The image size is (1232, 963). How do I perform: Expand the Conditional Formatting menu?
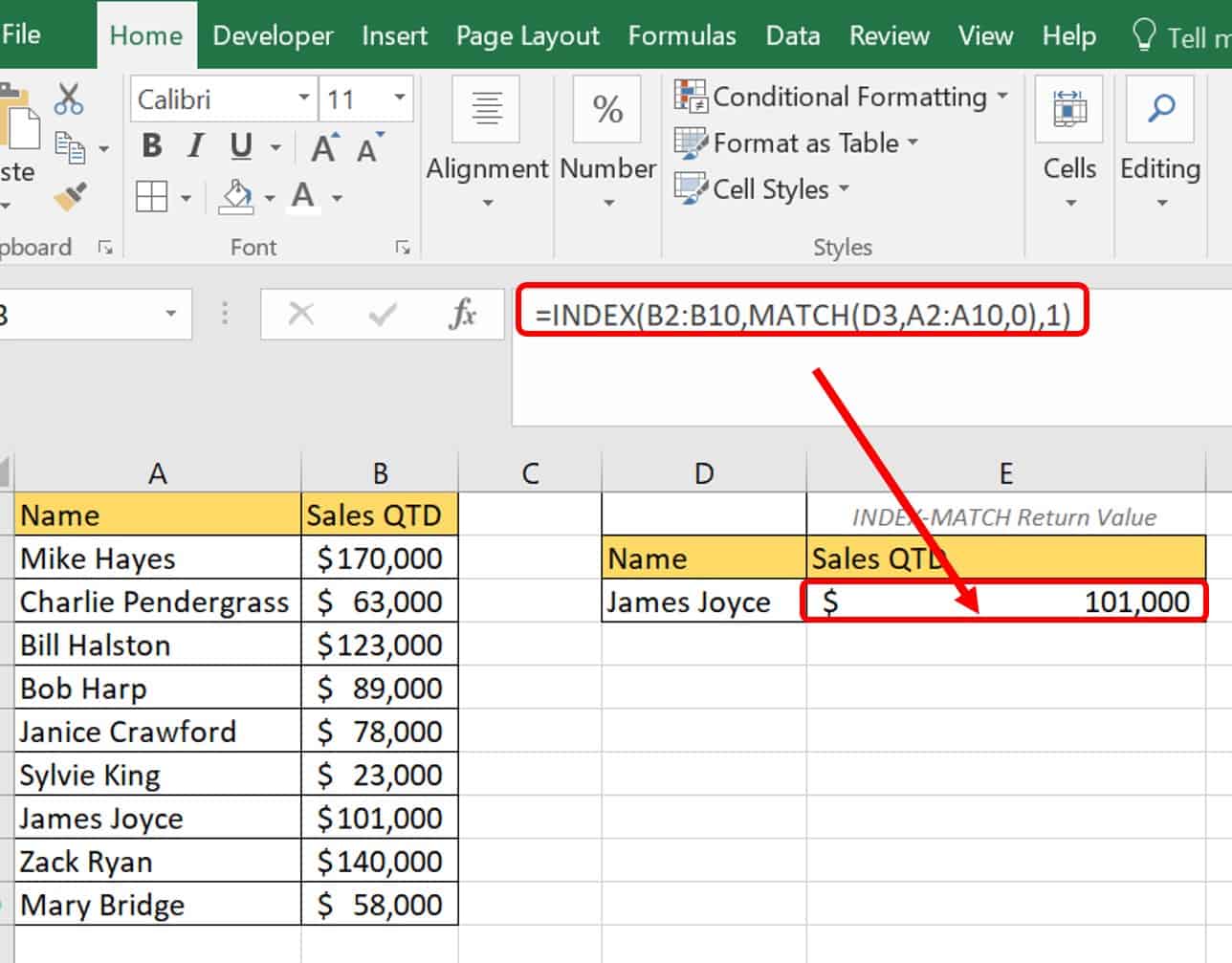click(x=842, y=97)
